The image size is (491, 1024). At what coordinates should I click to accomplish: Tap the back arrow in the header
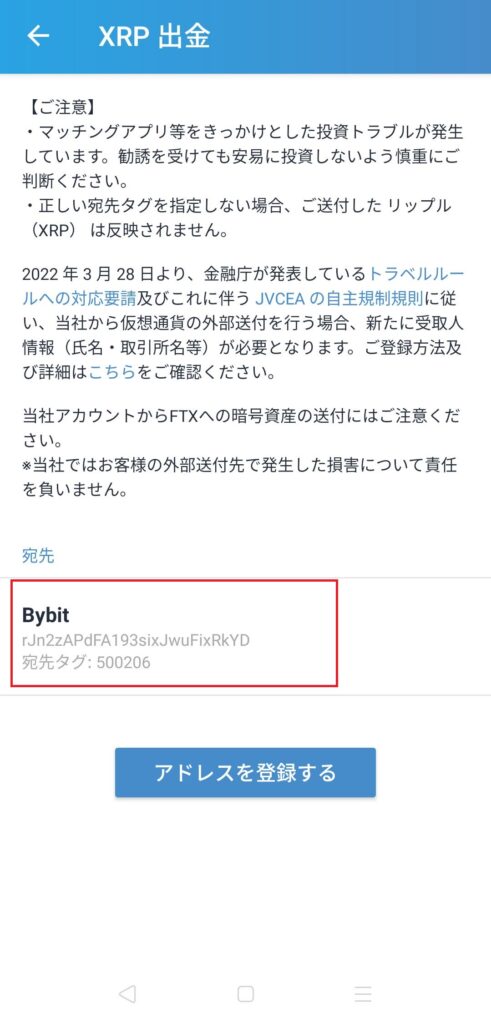(x=38, y=36)
